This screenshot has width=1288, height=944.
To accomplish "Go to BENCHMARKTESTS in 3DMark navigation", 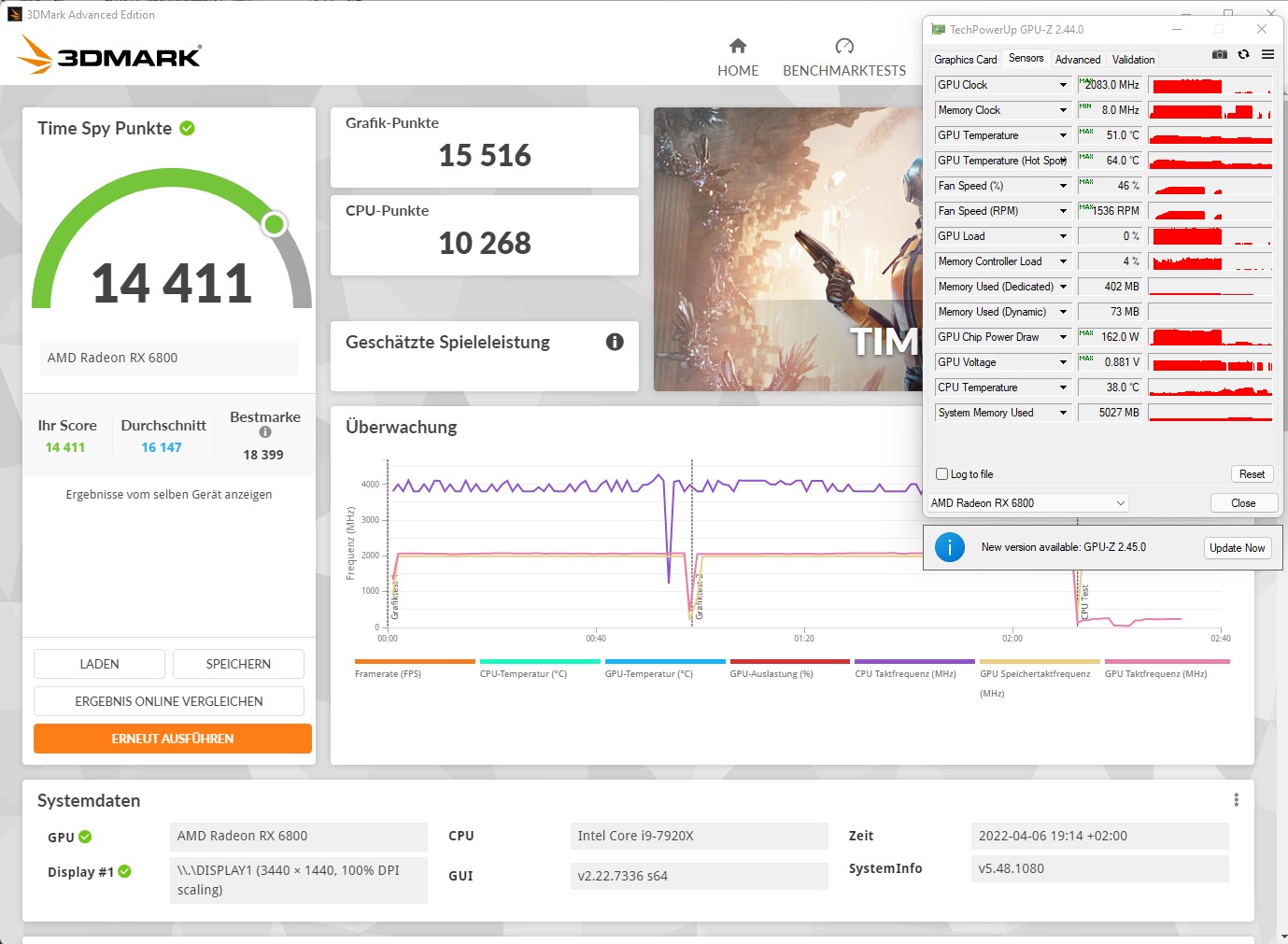I will coord(844,71).
